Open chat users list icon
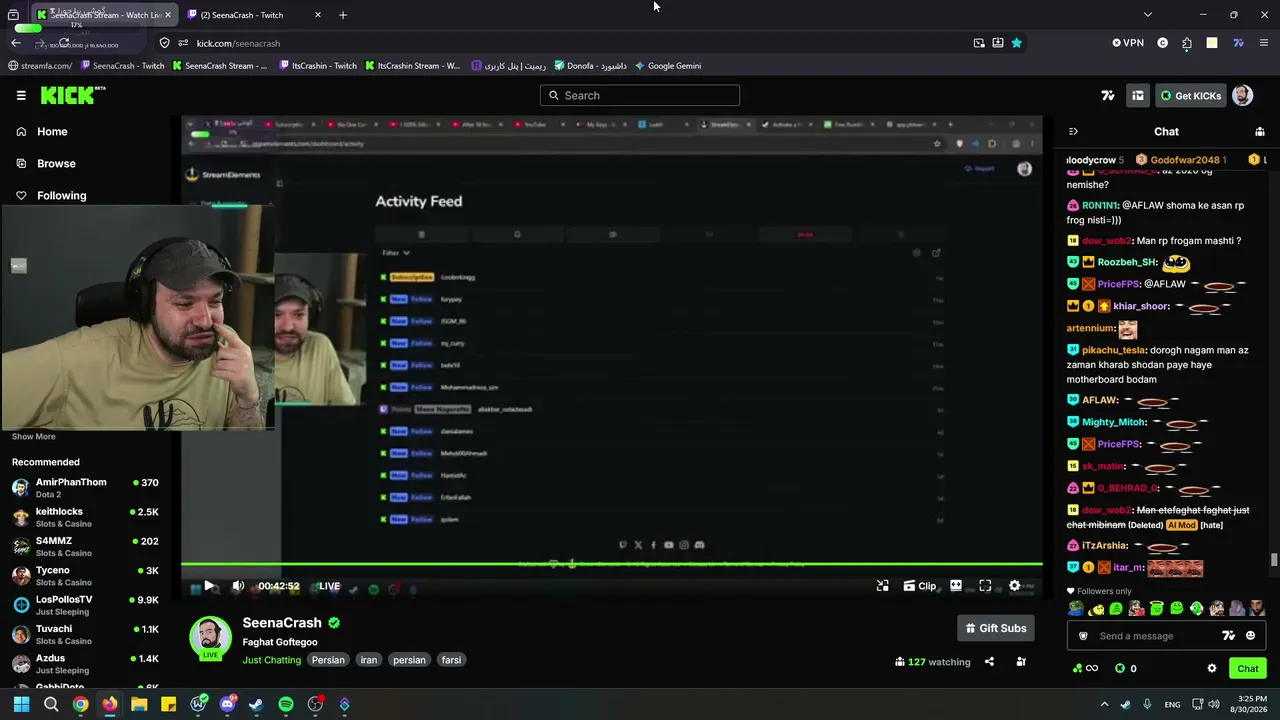1280x720 pixels. [1259, 131]
